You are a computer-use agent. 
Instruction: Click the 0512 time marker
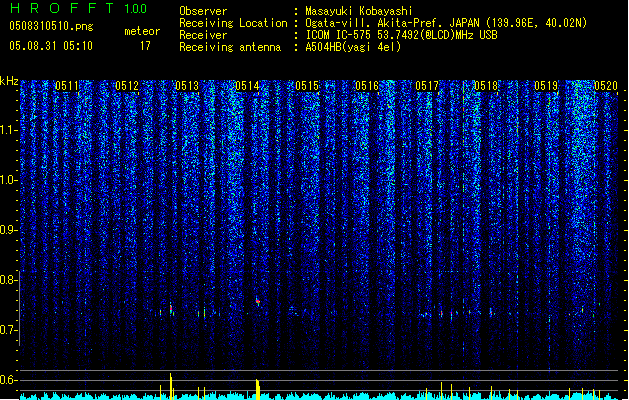coord(127,86)
